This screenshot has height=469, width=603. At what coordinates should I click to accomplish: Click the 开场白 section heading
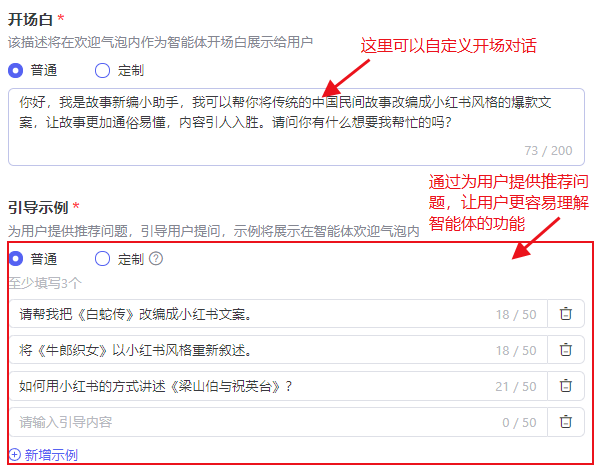[30, 19]
